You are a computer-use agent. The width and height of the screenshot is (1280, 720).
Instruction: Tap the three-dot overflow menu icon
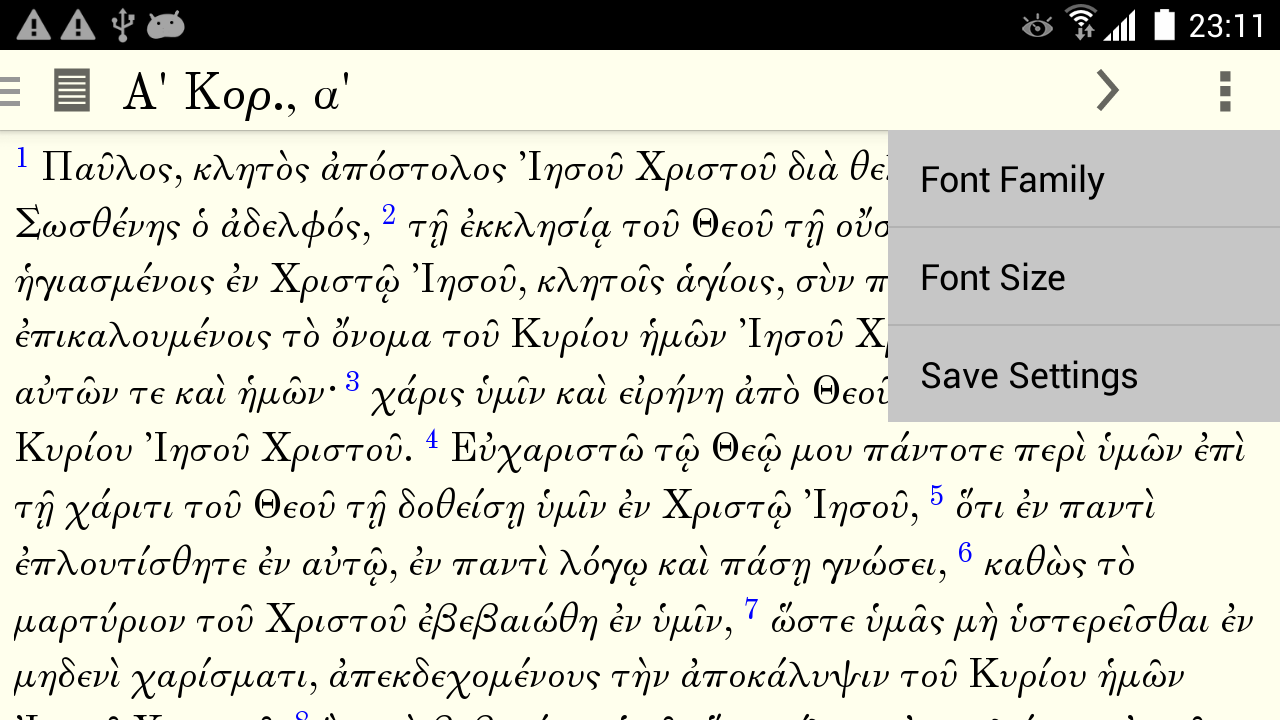(1225, 91)
